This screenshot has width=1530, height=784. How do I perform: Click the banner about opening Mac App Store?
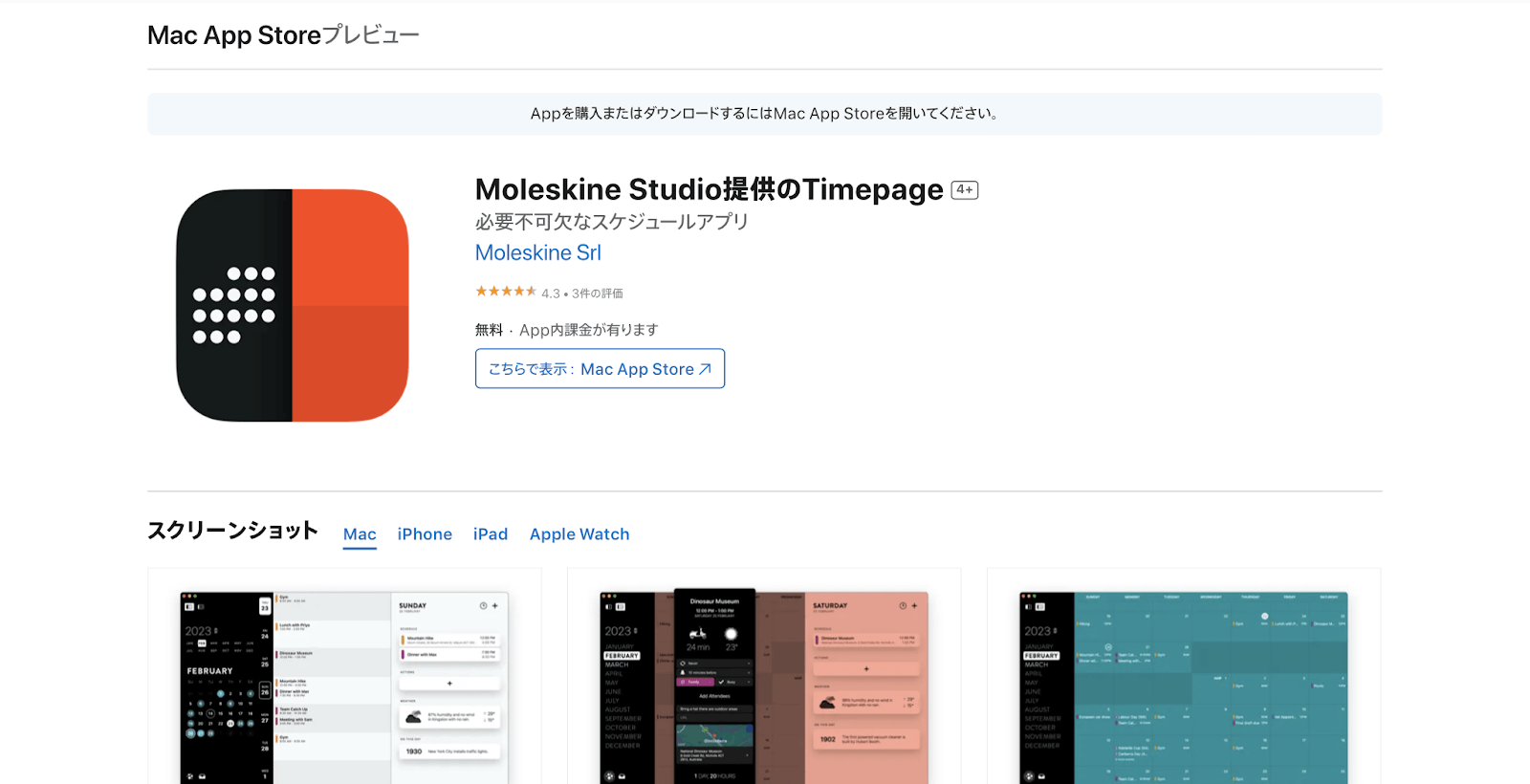coord(765,114)
